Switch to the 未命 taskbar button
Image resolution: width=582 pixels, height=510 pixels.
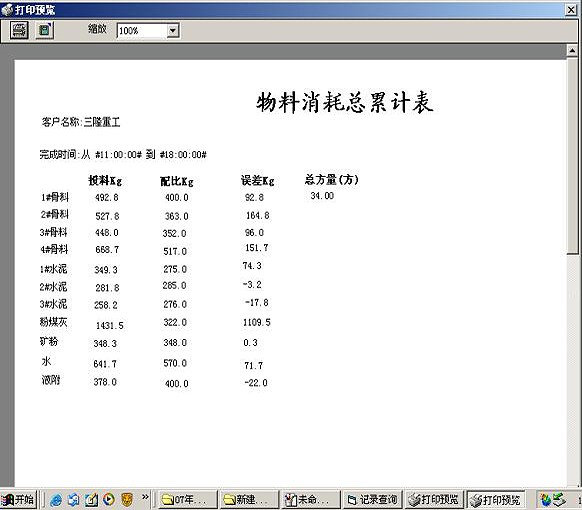click(x=311, y=500)
